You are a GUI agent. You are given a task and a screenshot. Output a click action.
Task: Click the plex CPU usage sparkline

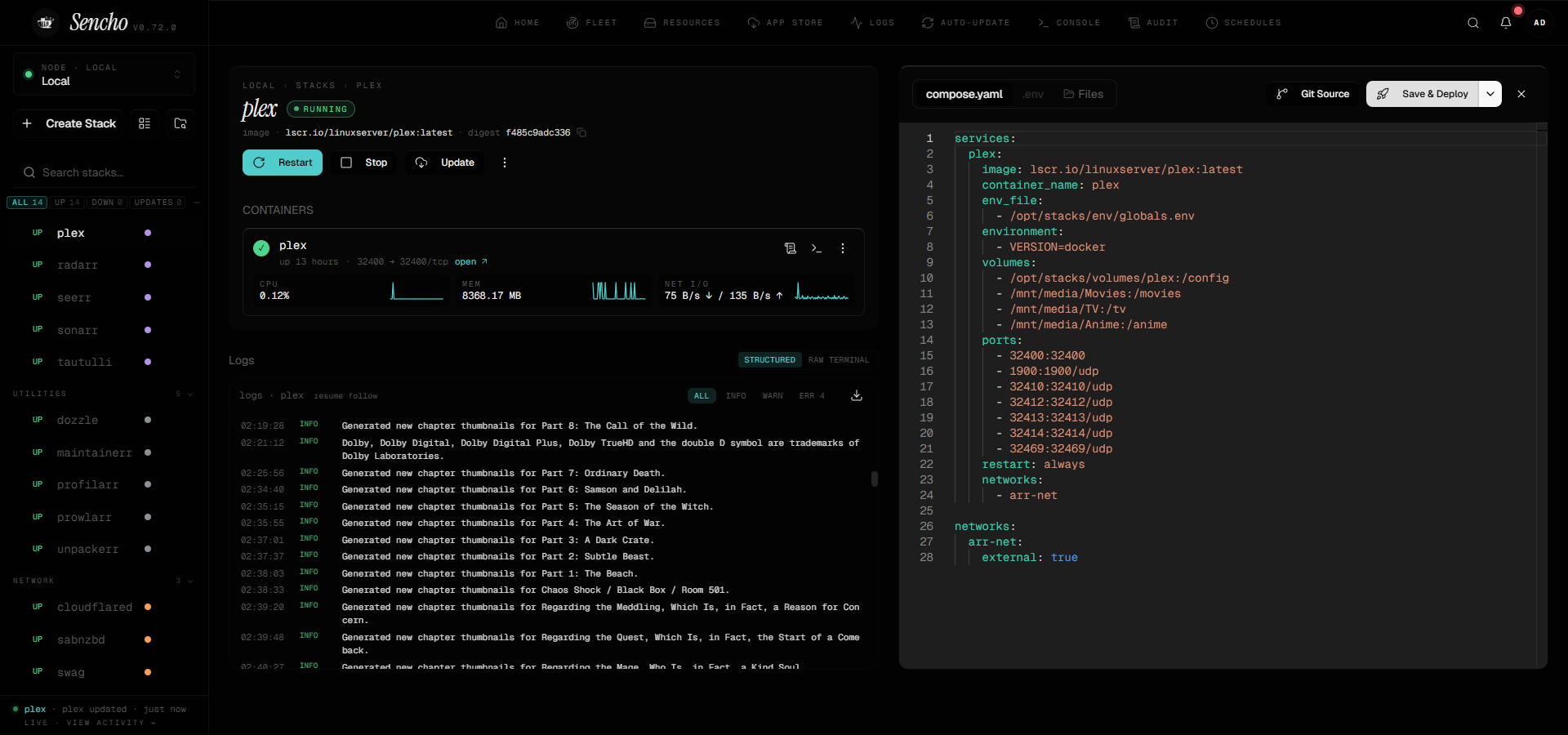click(x=416, y=291)
